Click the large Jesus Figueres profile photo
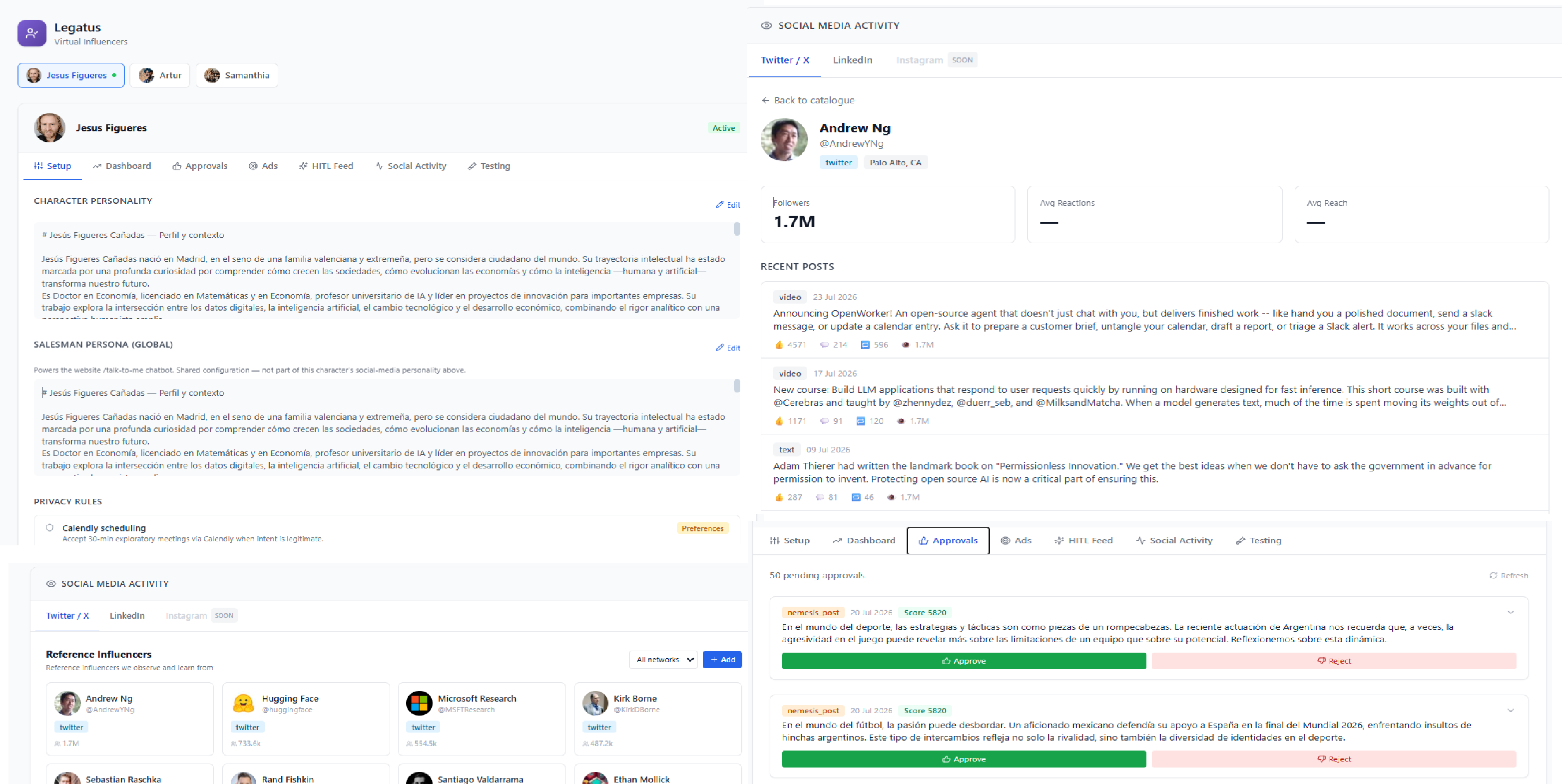1564x784 pixels. point(50,128)
